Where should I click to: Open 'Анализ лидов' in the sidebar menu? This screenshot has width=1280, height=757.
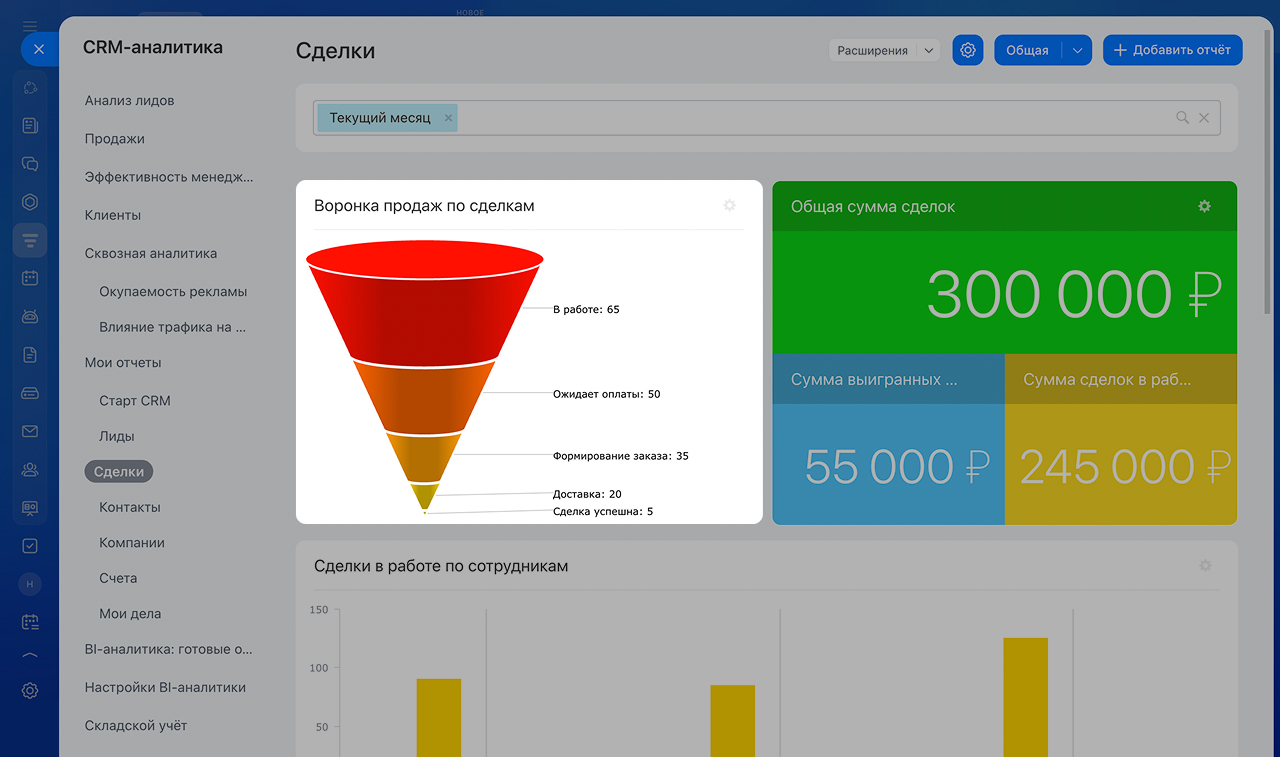pyautogui.click(x=130, y=101)
